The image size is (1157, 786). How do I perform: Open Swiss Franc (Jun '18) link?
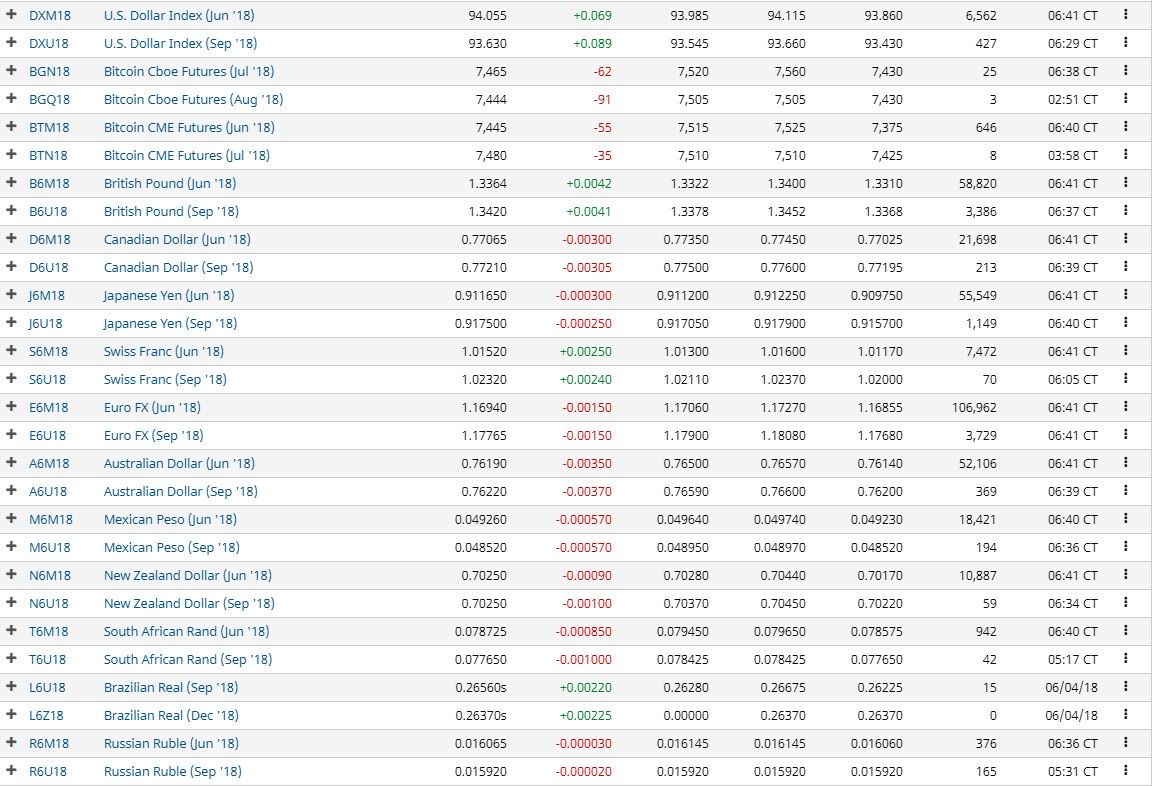click(x=164, y=352)
